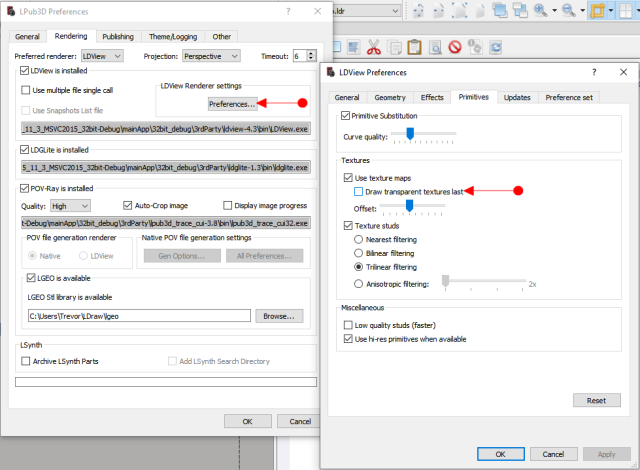Enable Display image progress
The height and width of the screenshot is (470, 640).
pyautogui.click(x=228, y=205)
